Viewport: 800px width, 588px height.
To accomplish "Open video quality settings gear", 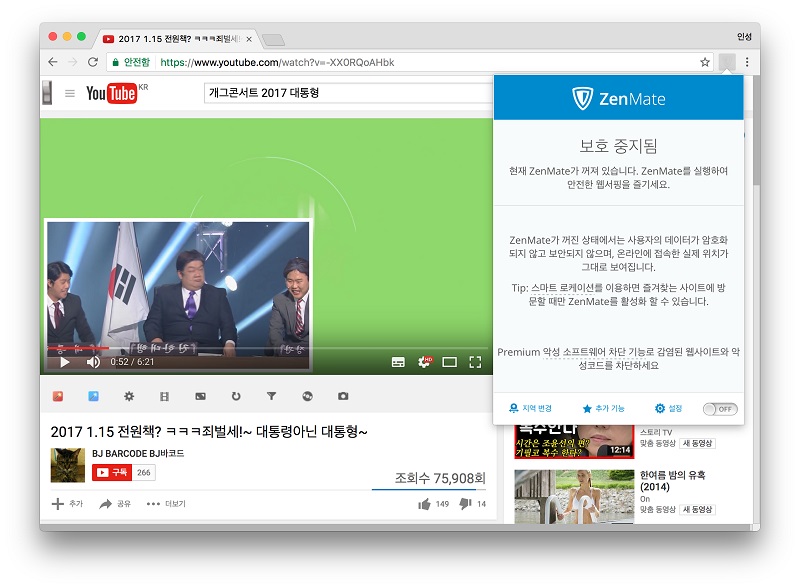I will tap(424, 362).
